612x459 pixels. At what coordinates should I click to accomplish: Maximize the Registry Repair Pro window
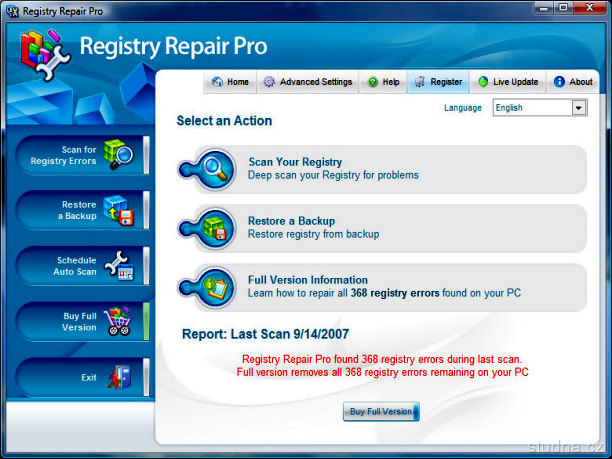pyautogui.click(x=564, y=8)
